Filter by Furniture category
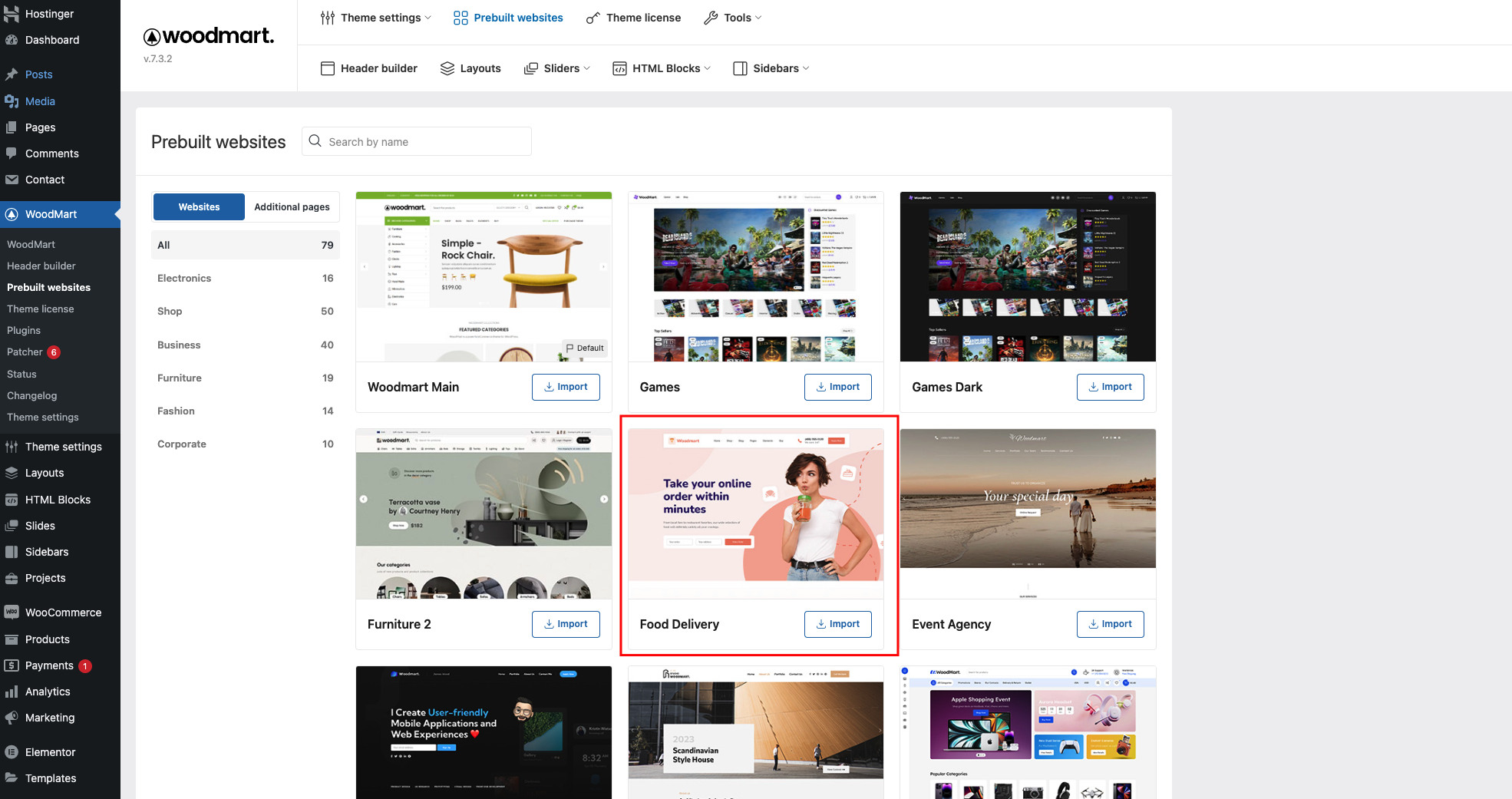This screenshot has height=799, width=1512. point(246,378)
